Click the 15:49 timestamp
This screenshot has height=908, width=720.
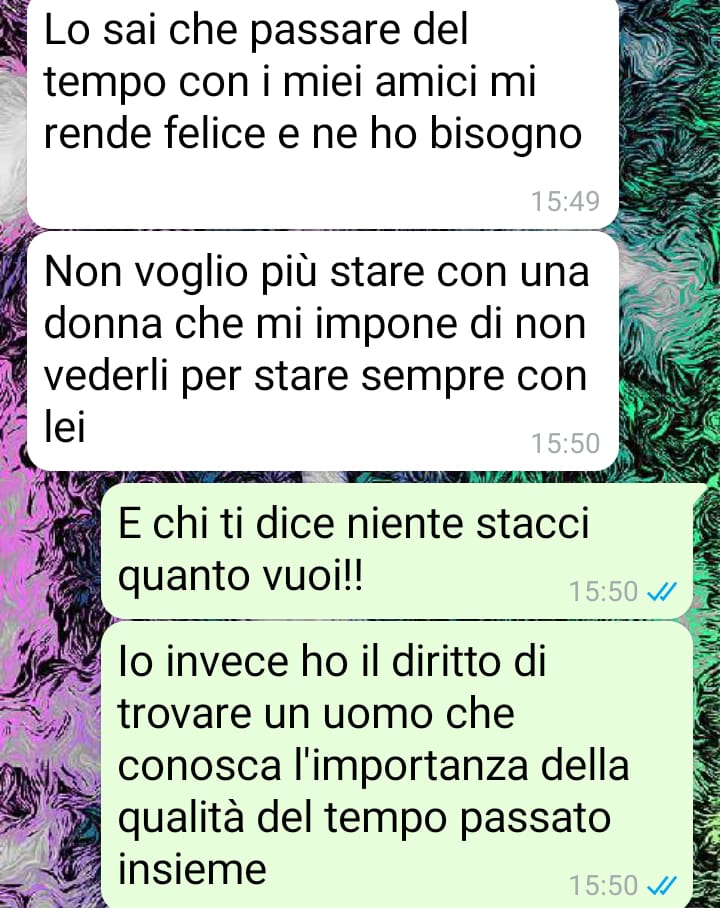click(x=565, y=202)
